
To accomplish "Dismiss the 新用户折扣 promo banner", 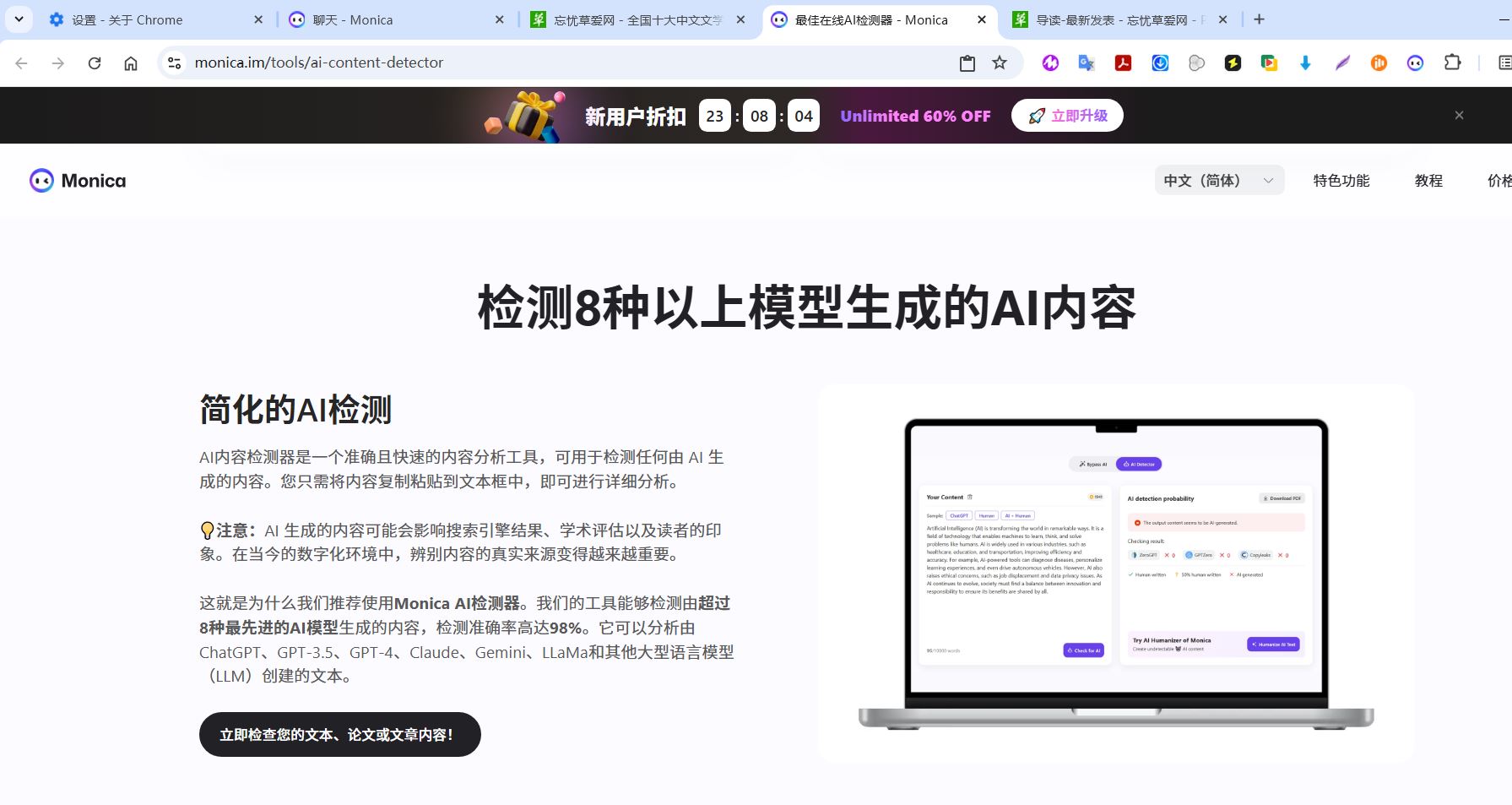I will (x=1459, y=116).
